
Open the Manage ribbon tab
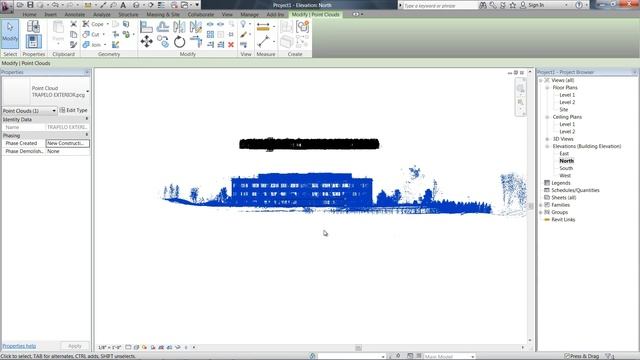(249, 14)
